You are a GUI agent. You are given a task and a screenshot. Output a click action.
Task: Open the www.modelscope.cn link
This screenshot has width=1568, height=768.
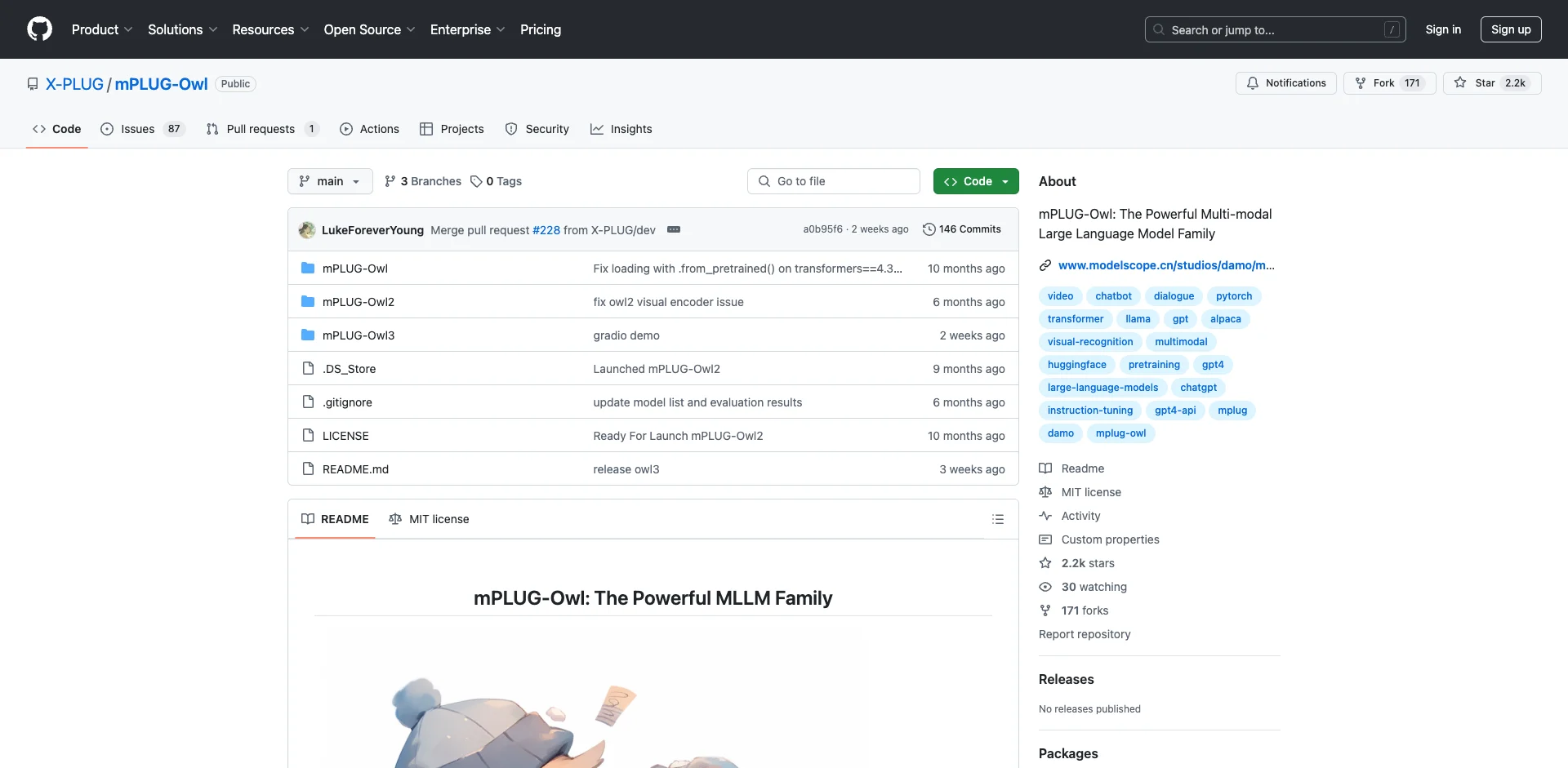tap(1166, 265)
